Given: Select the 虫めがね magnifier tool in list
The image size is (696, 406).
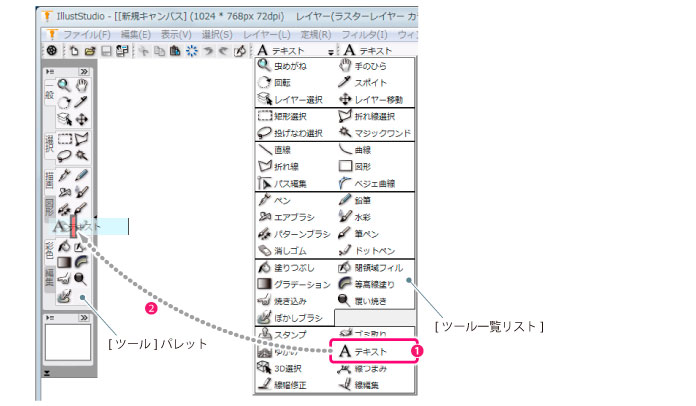Looking at the screenshot, I should tap(285, 67).
